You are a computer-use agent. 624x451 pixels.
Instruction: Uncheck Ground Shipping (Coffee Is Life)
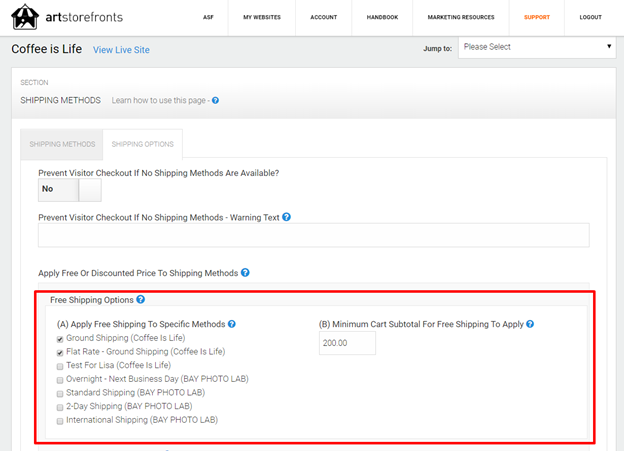60,339
